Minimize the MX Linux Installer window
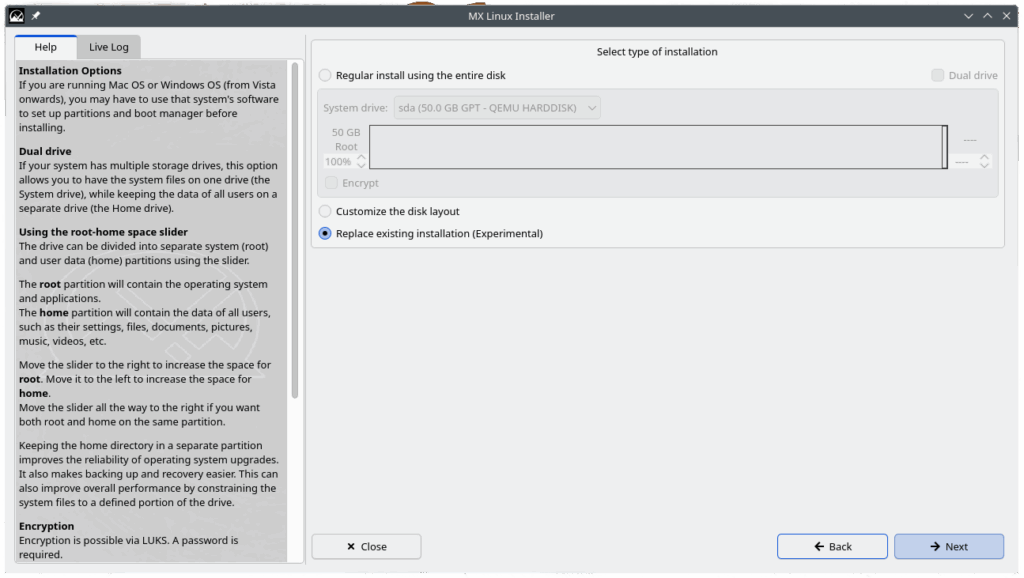The height and width of the screenshot is (578, 1024). coord(968,16)
